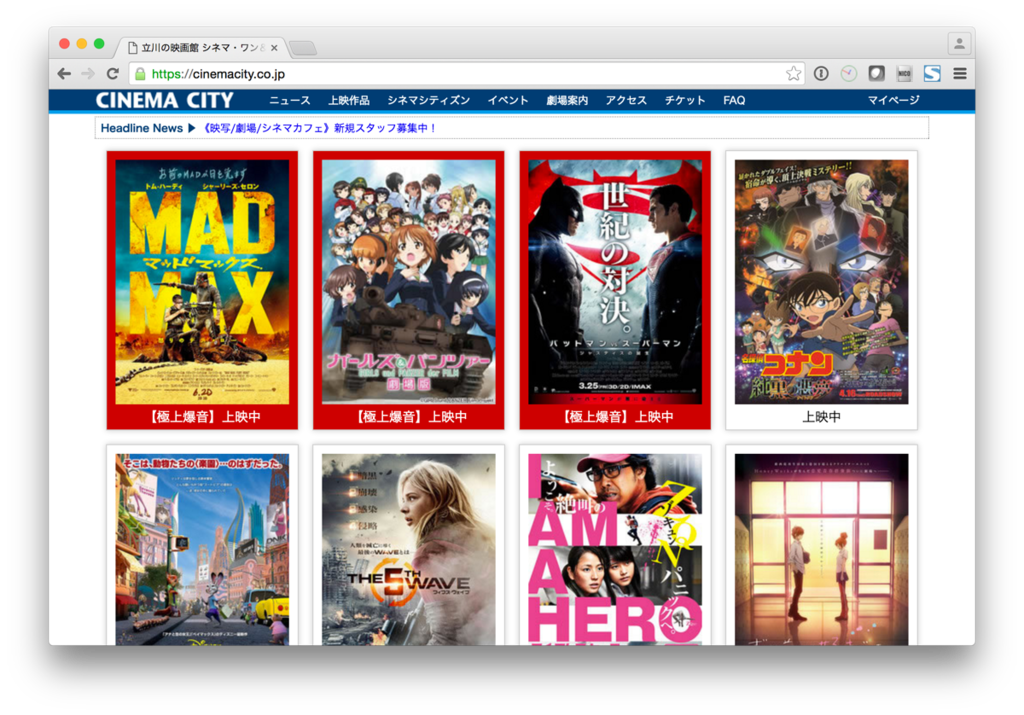Open the アクセス menu item
Viewport: 1024px width, 715px height.
(626, 101)
